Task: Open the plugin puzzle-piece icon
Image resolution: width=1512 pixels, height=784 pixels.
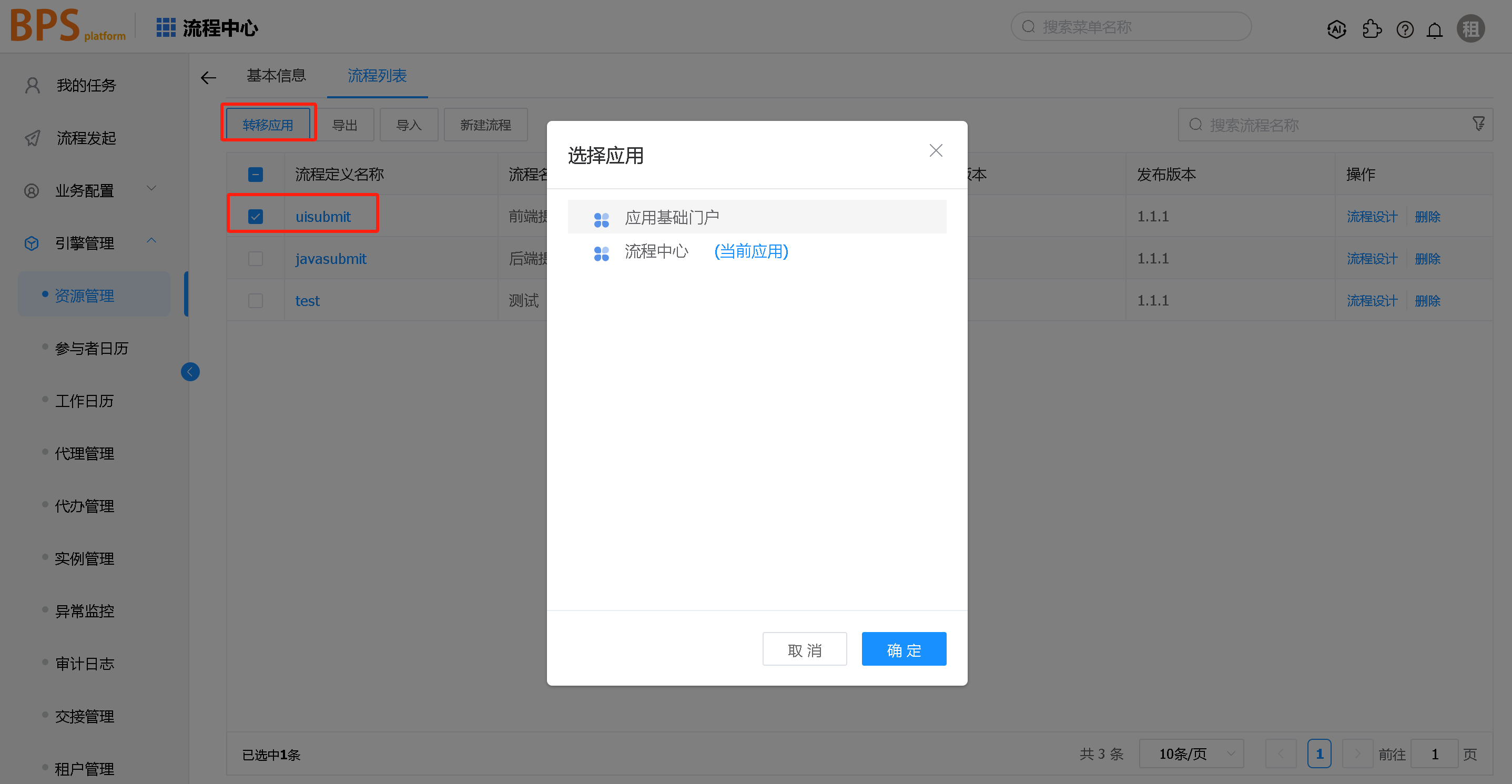Action: tap(1371, 29)
